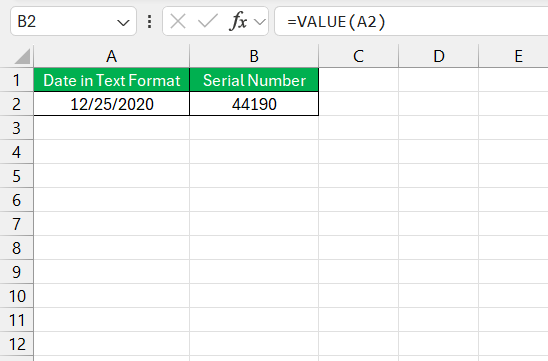Select row 10 header

[x=16, y=296]
